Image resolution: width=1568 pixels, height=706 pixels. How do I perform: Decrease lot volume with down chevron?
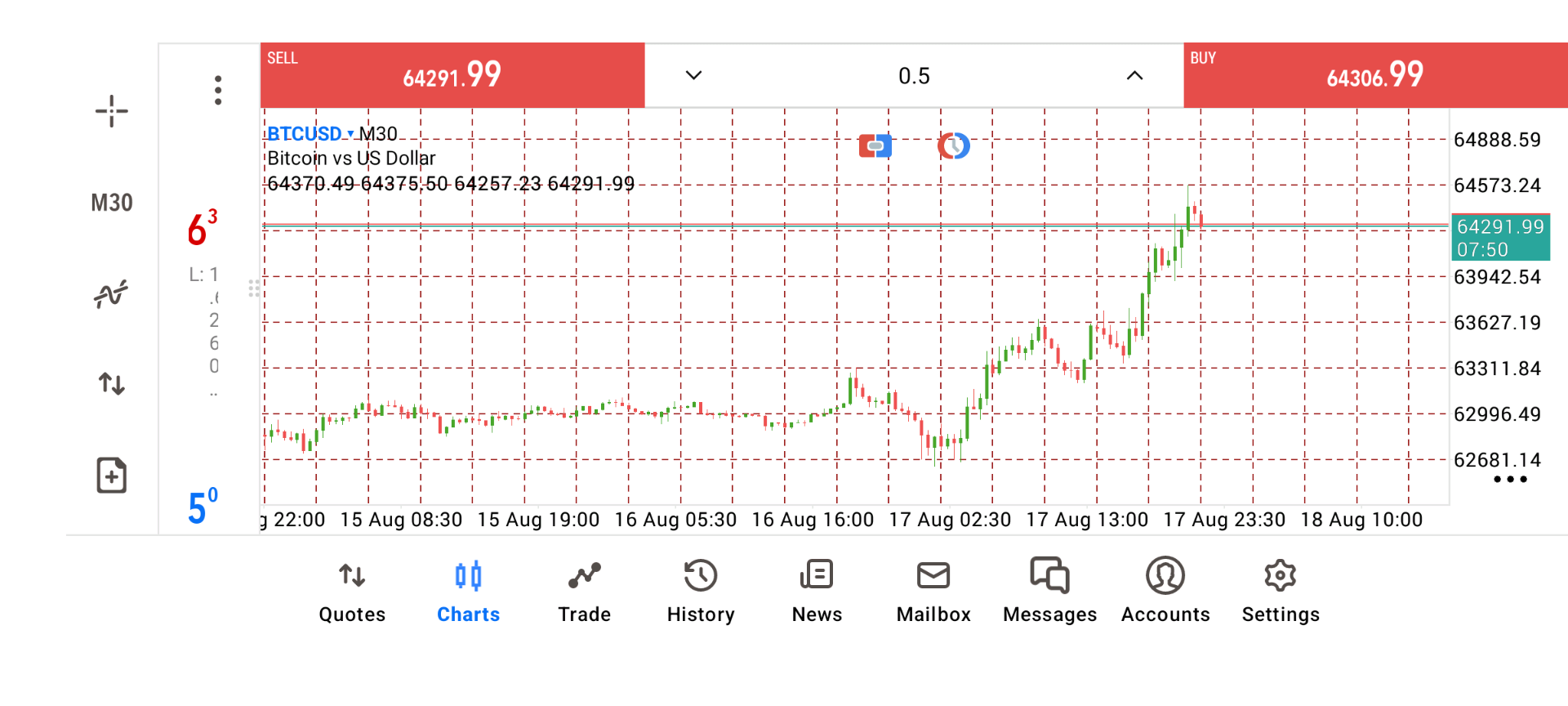693,75
